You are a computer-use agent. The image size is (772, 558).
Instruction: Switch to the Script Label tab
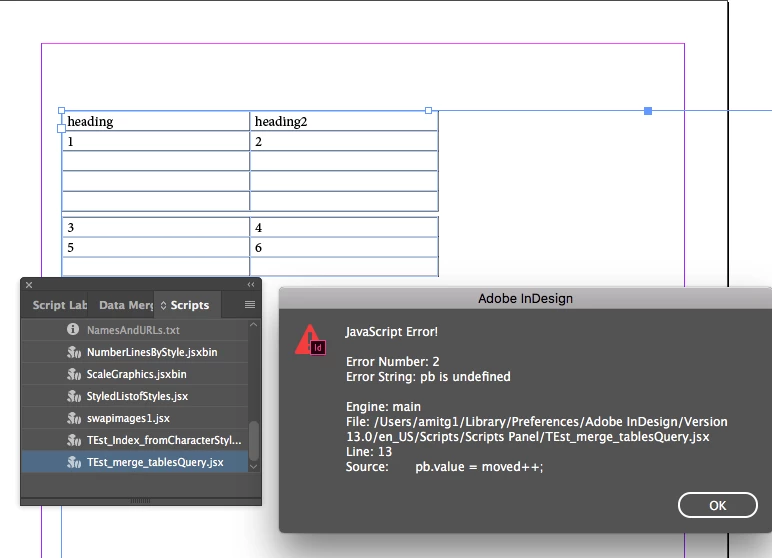59,305
